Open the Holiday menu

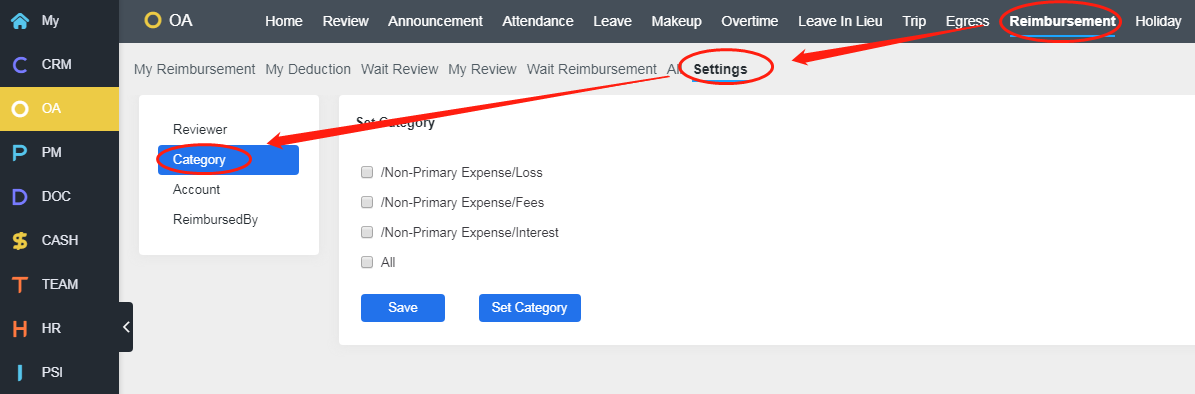1158,21
